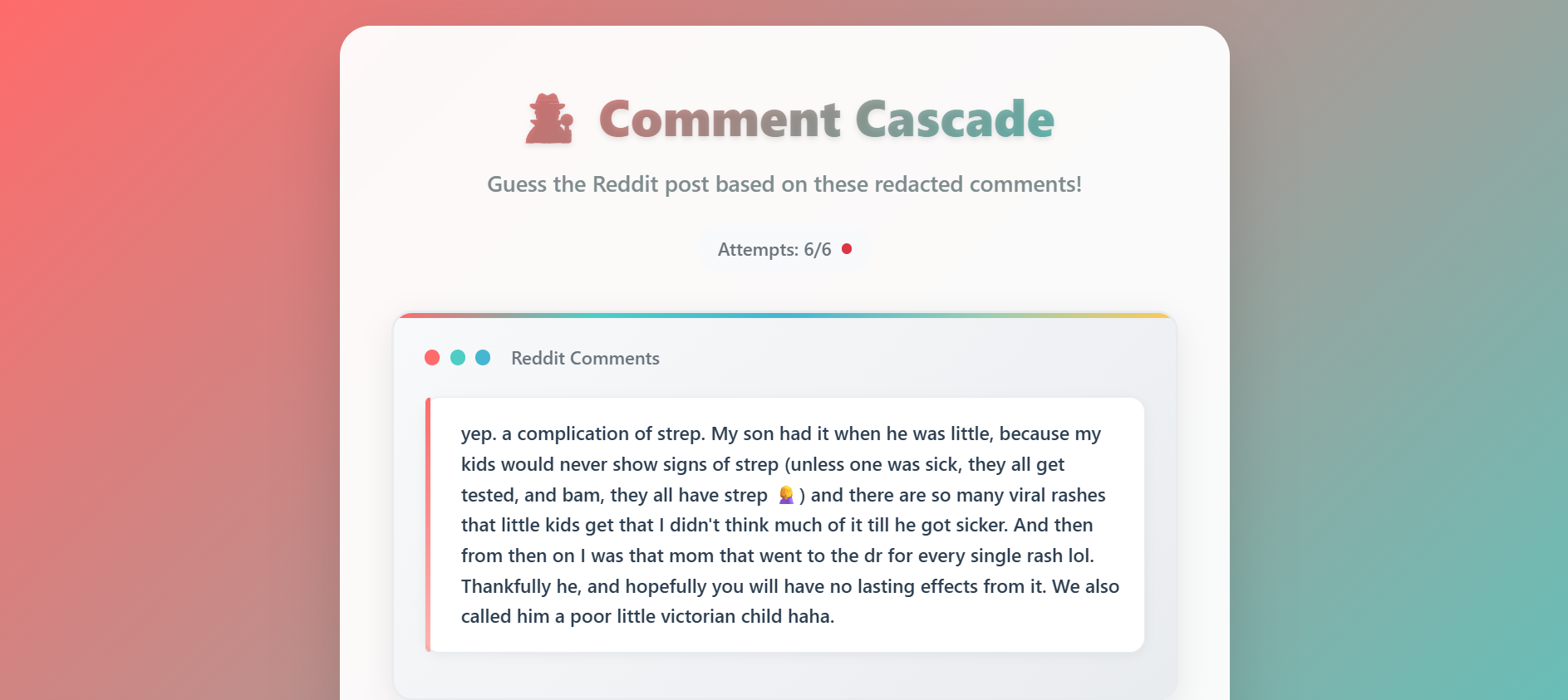Click the "Guess the Reddit post" subtitle

tap(784, 184)
